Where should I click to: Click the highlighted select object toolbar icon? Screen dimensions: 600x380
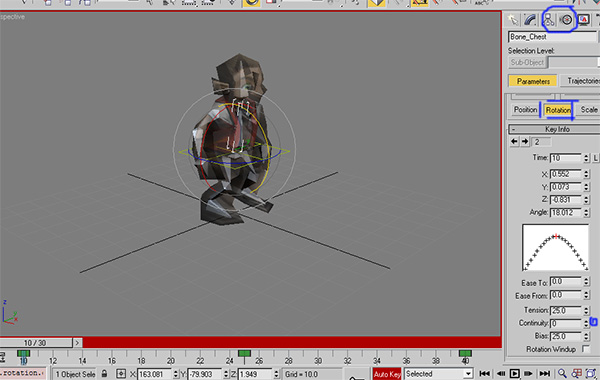[251, 3]
